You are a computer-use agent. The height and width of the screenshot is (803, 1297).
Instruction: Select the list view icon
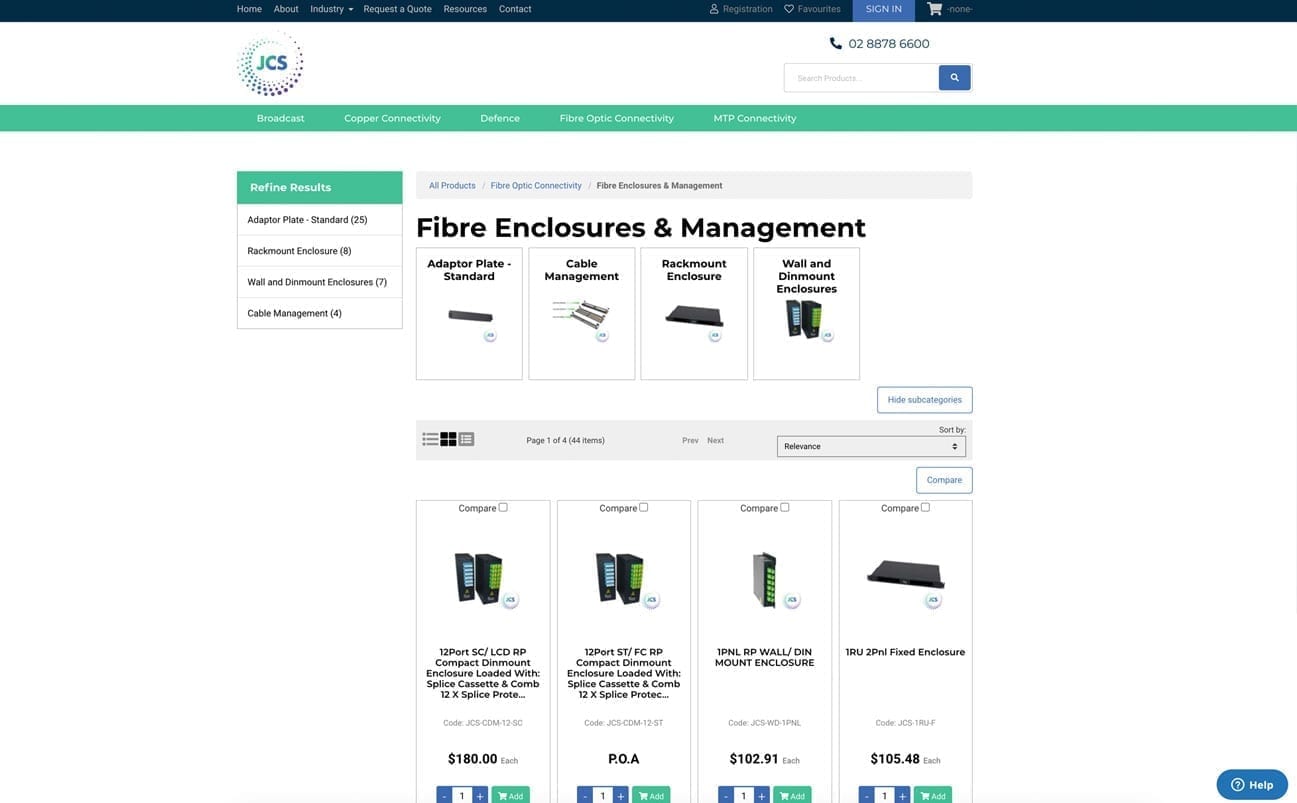(x=429, y=437)
